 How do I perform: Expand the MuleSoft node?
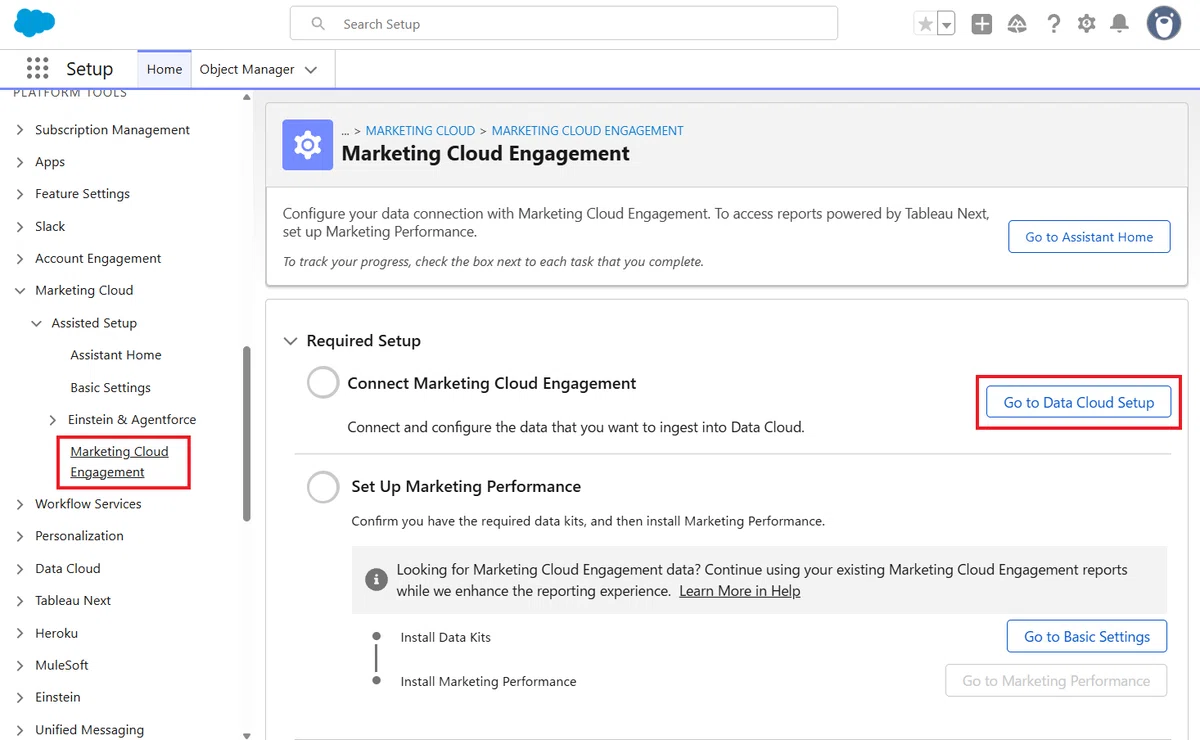[20, 665]
